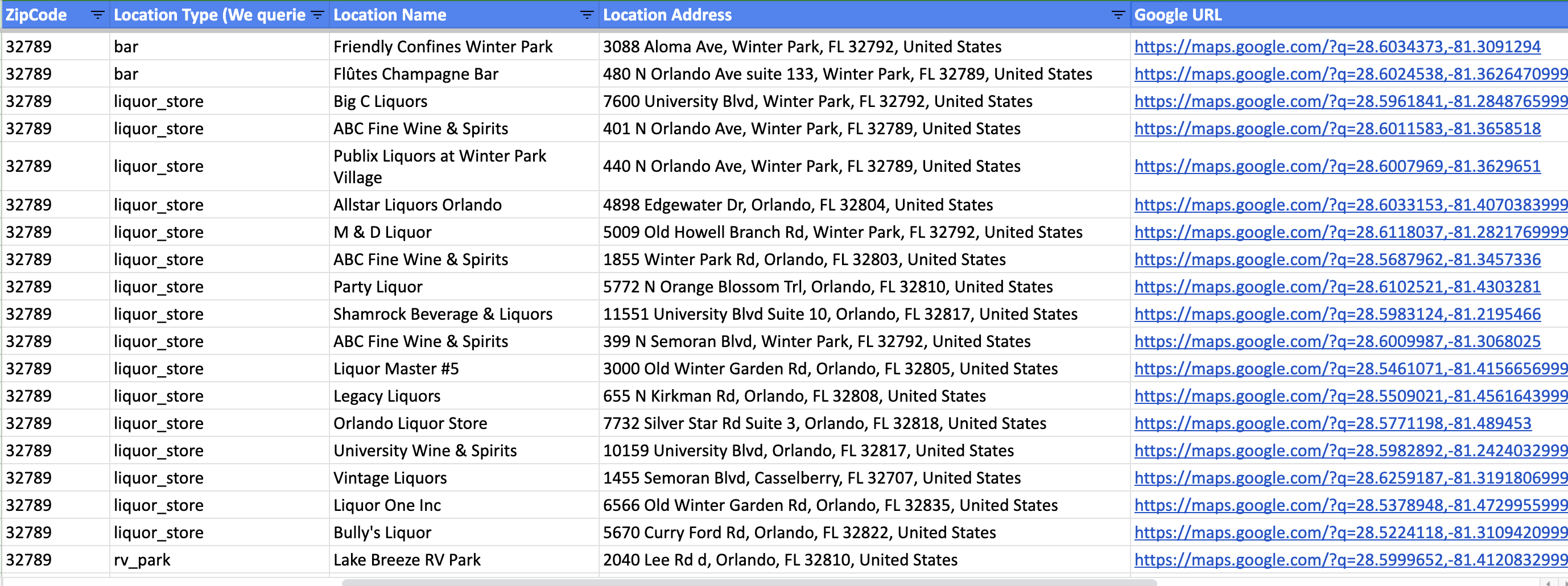Open Vintage Liquors maps link
The image size is (1568, 586).
(1351, 479)
